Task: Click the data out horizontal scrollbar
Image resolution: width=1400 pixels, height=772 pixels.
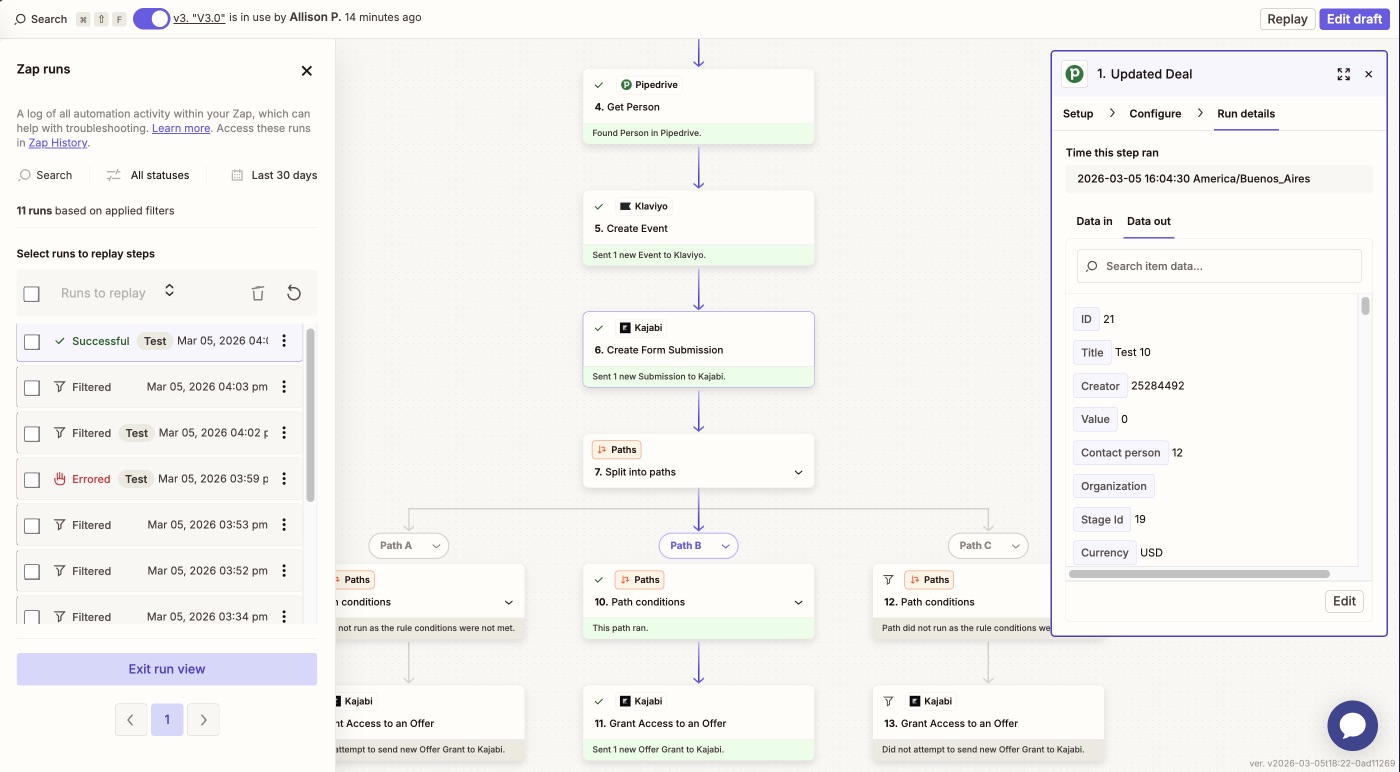Action: pyautogui.click(x=1199, y=574)
